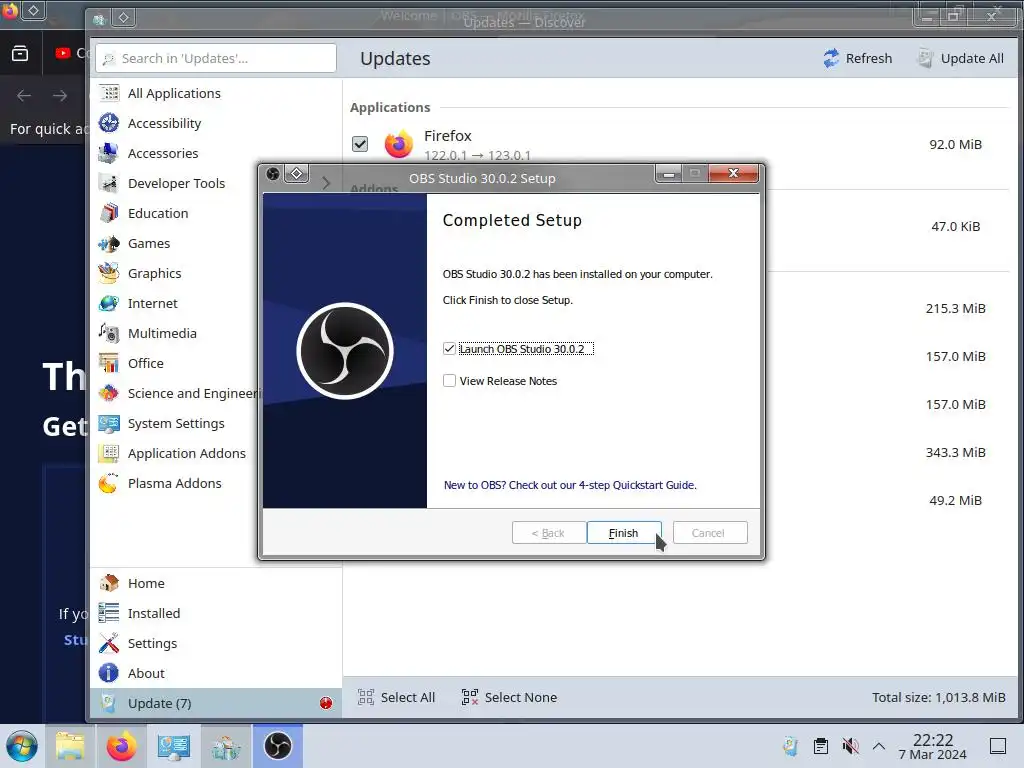The image size is (1024, 768).
Task: Open the clipboard tray icon
Action: (x=821, y=746)
